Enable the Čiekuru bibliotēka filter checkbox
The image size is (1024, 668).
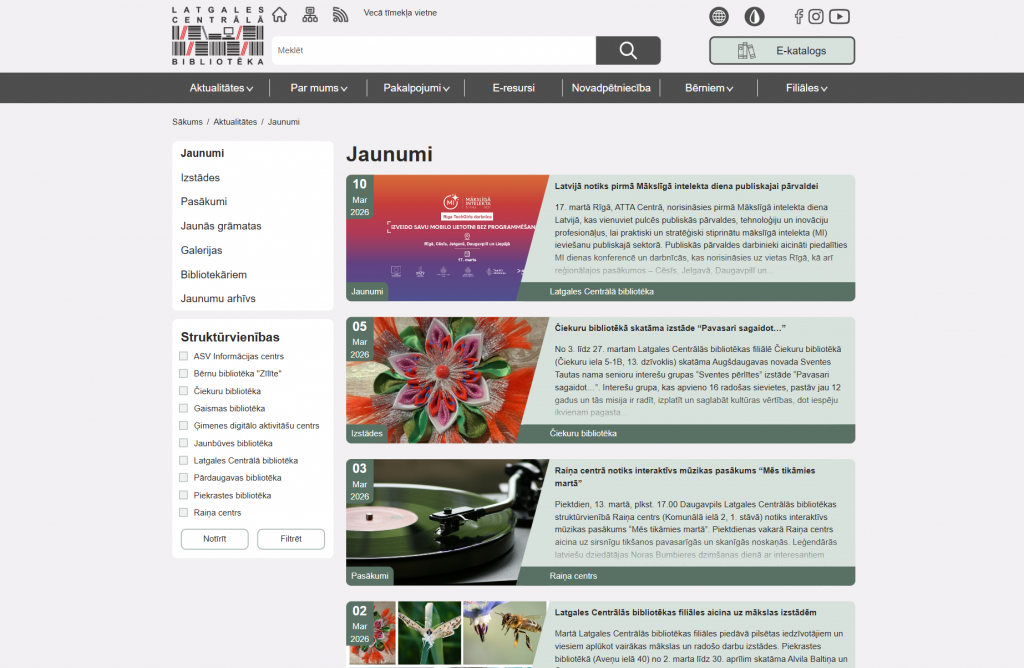click(184, 391)
